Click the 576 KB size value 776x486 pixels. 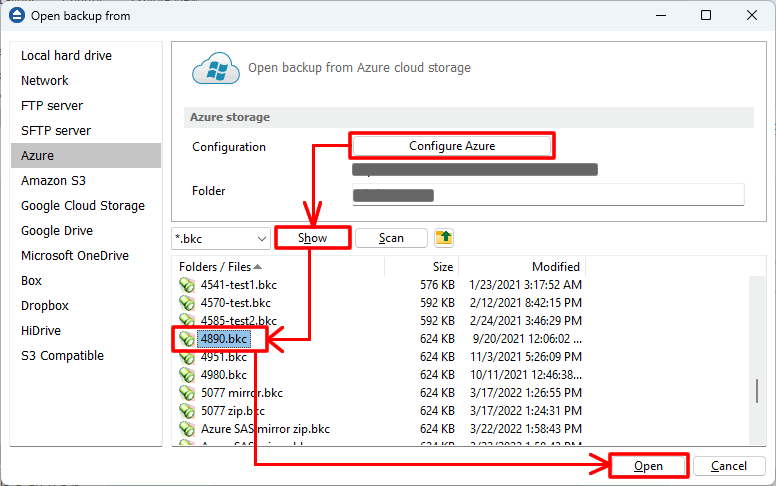pyautogui.click(x=437, y=285)
